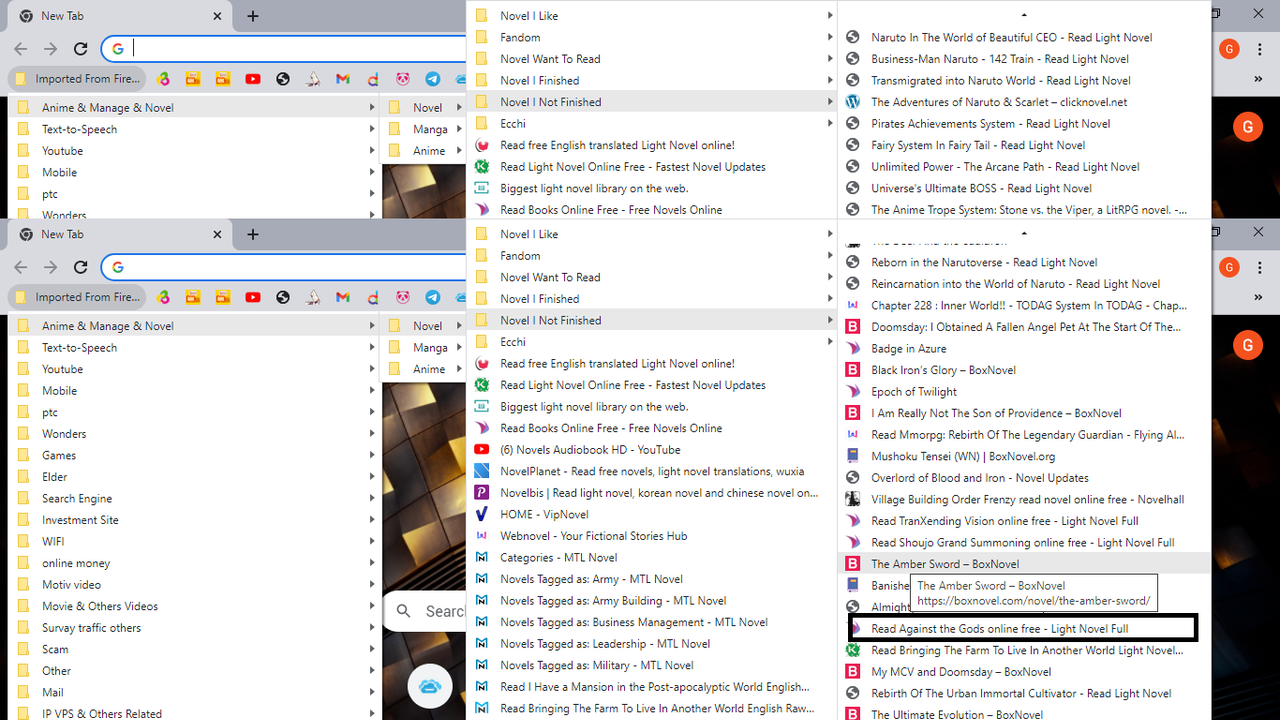Viewport: 1280px width, 720px height.
Task: Open Reborn in the Narutoverse bookmark
Action: click(x=1024, y=263)
